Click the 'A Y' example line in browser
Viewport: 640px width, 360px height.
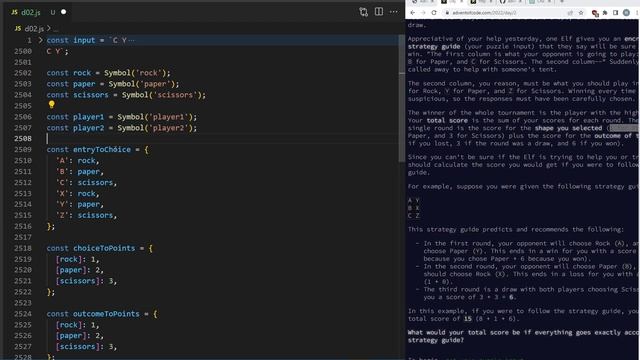pyautogui.click(x=413, y=200)
